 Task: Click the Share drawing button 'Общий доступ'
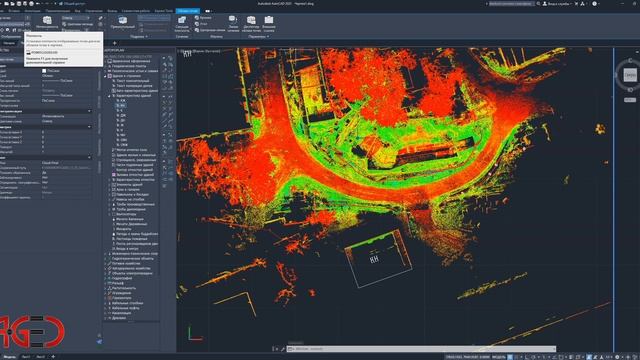(x=72, y=4)
